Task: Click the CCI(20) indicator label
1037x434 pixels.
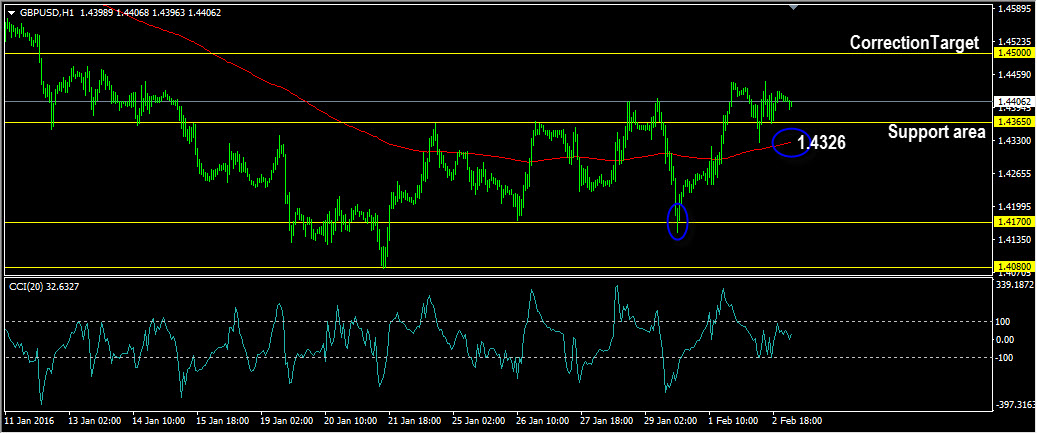Action: tap(44, 287)
